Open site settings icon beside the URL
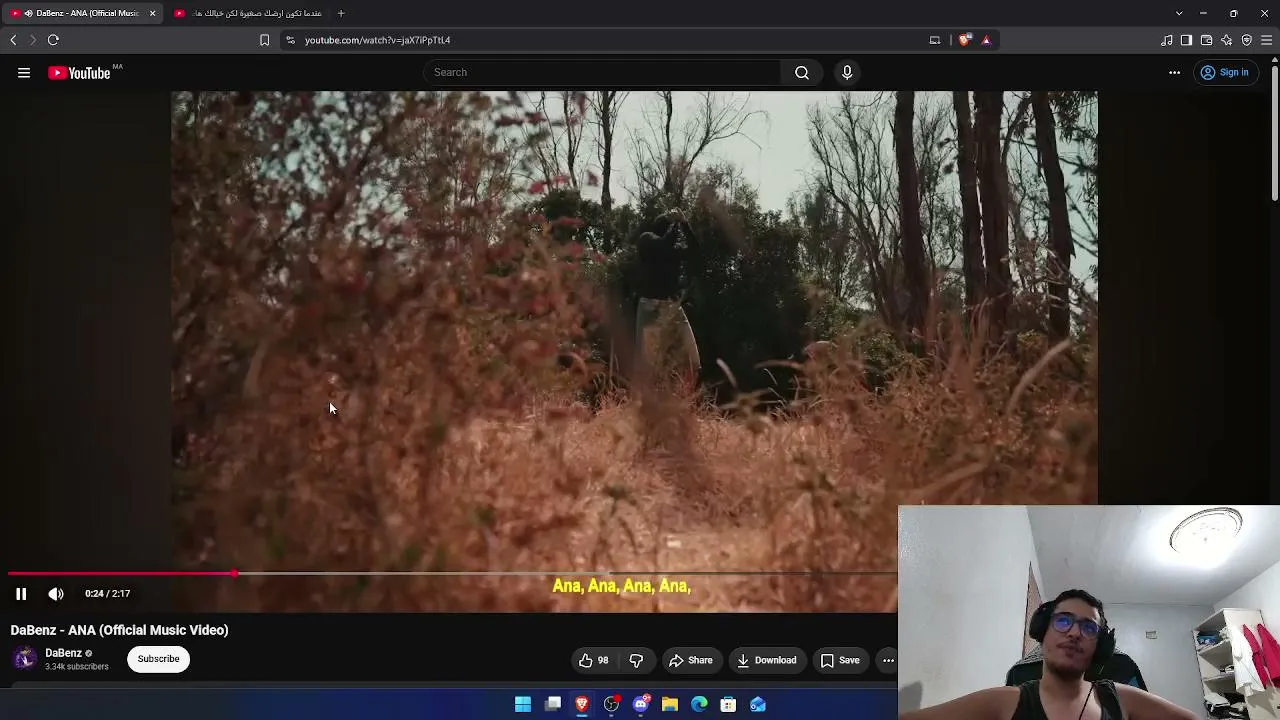This screenshot has width=1280, height=720. 290,40
